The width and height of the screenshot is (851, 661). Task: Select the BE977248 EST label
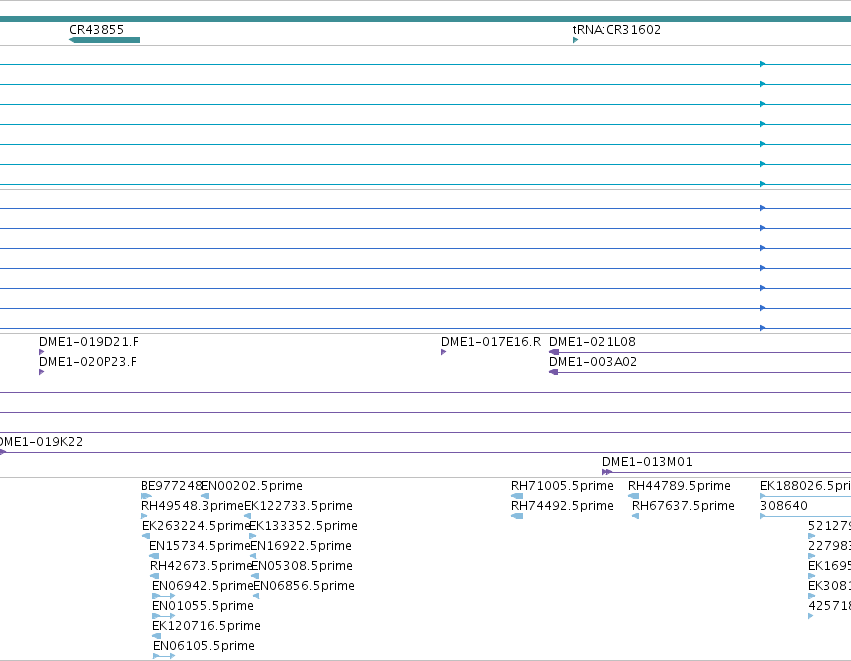coord(171,486)
